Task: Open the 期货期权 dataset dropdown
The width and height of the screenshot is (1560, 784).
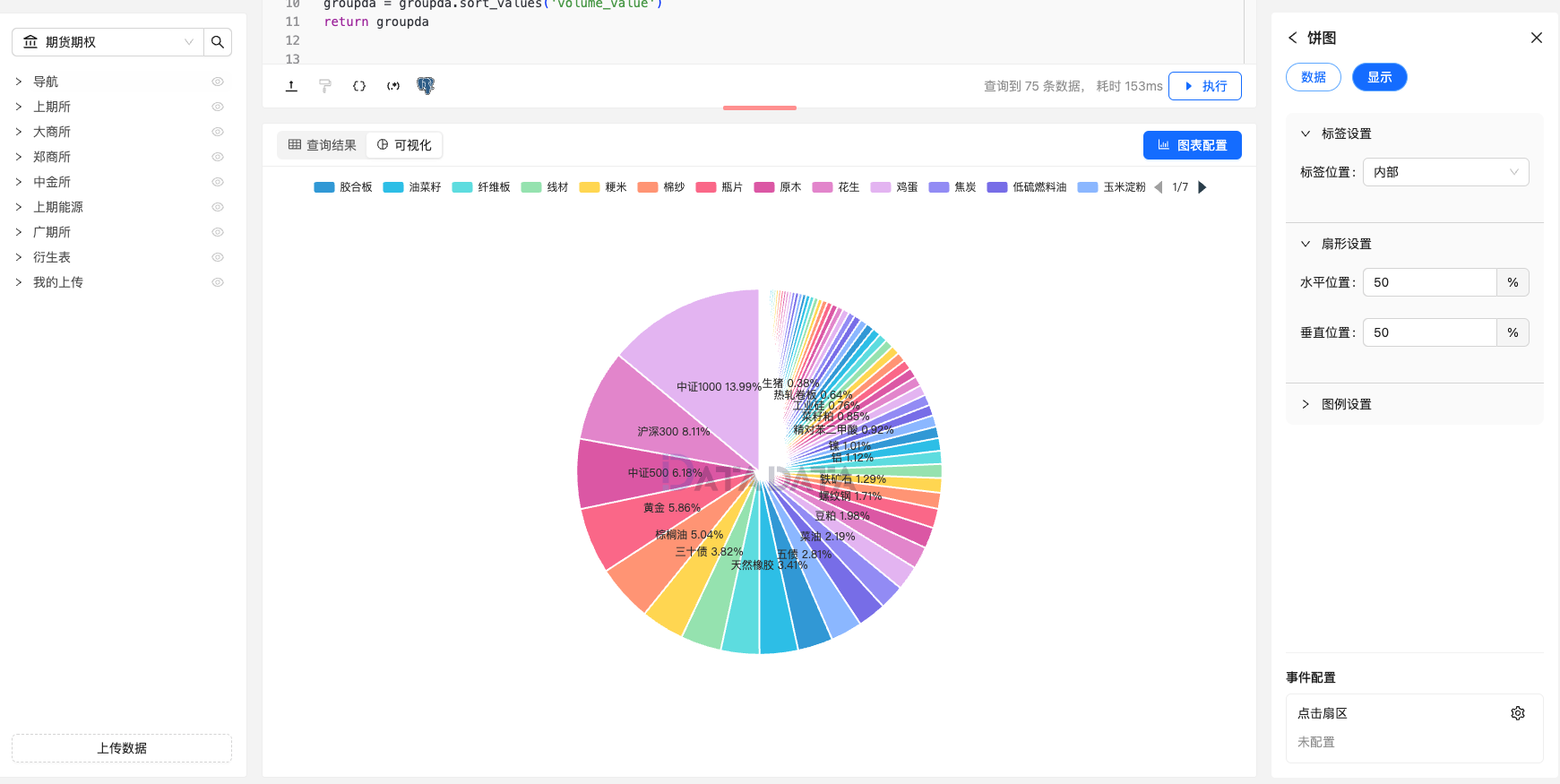Action: tap(108, 42)
